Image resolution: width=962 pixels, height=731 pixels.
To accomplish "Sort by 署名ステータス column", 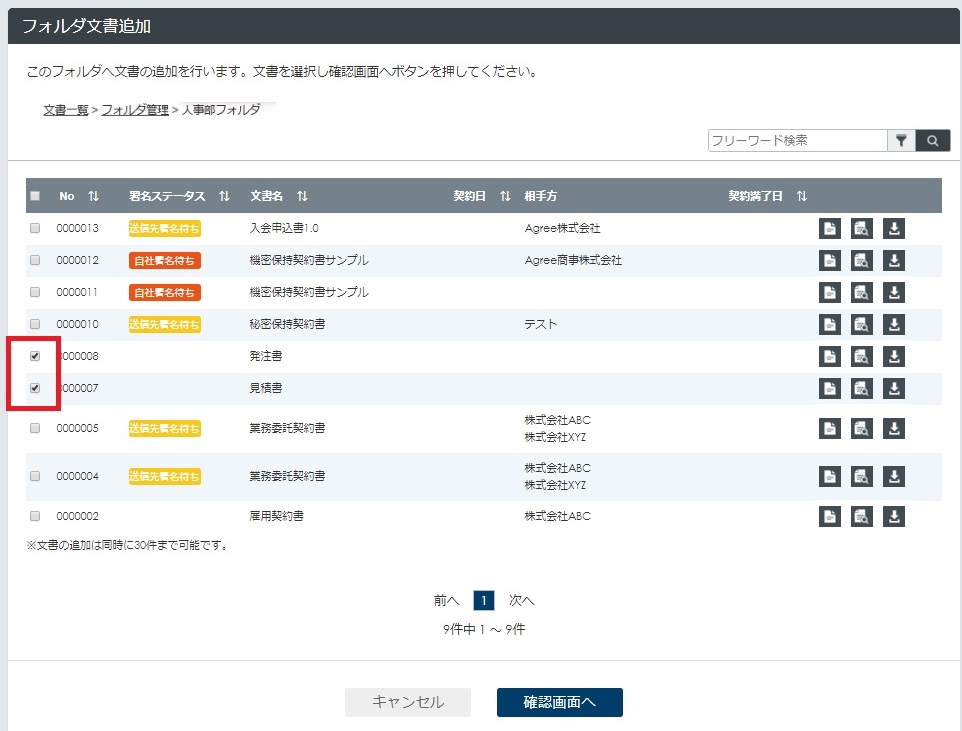I will 224,196.
